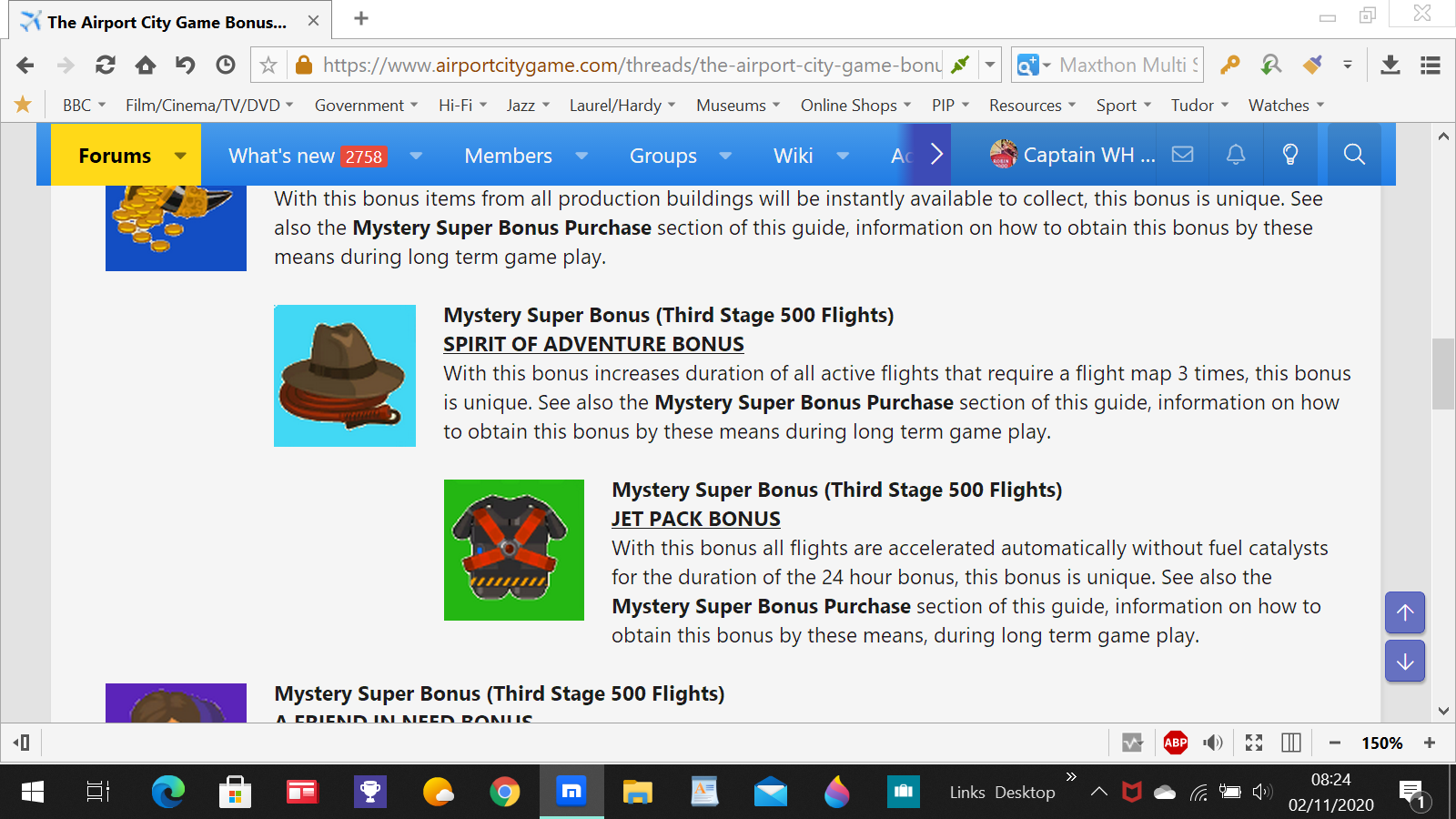This screenshot has width=1456, height=819.
Task: Toggle the ABP ad blocker icon
Action: (x=1175, y=743)
